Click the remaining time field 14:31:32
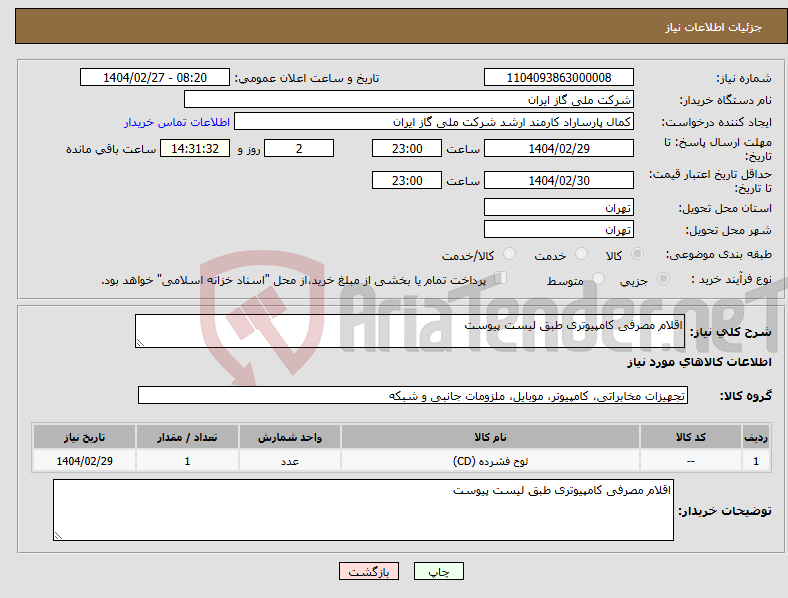This screenshot has height=598, width=788. [x=195, y=148]
